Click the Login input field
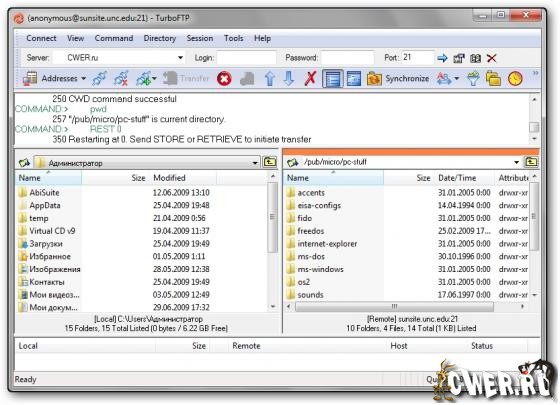This screenshot has width=560, height=405. click(x=246, y=58)
